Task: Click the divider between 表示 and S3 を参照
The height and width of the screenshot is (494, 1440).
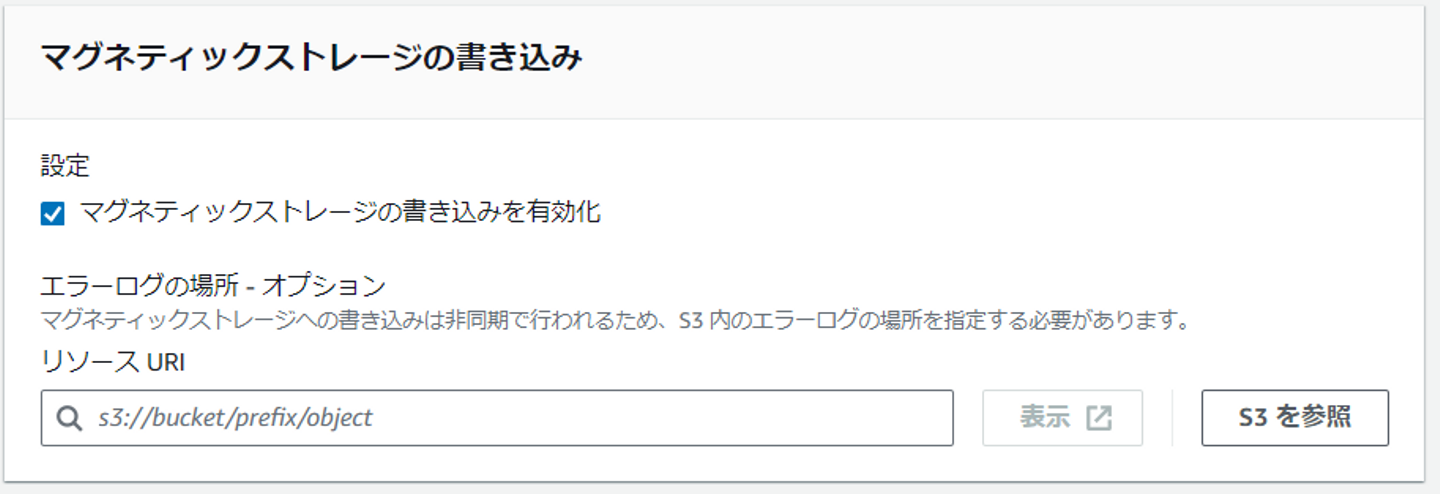Action: click(1172, 418)
